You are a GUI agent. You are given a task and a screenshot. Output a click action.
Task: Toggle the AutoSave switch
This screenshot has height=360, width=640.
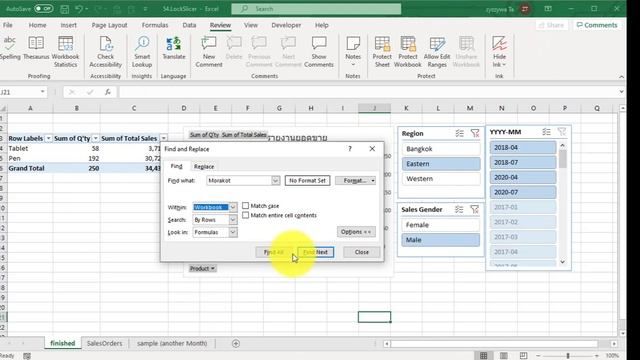(43, 9)
